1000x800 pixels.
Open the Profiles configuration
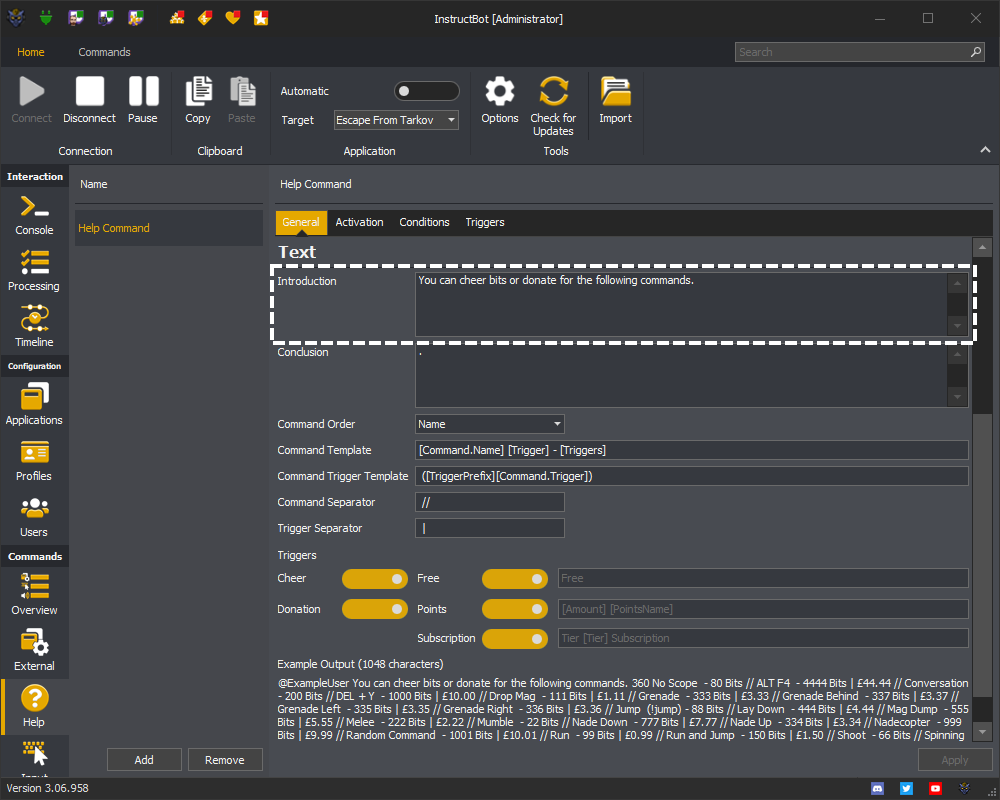point(34,461)
